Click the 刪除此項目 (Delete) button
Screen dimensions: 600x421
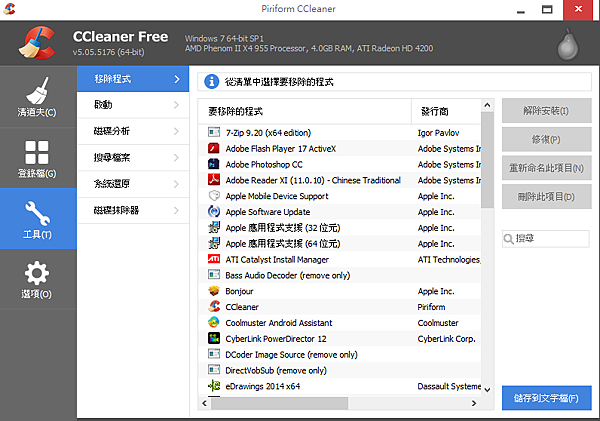point(546,197)
